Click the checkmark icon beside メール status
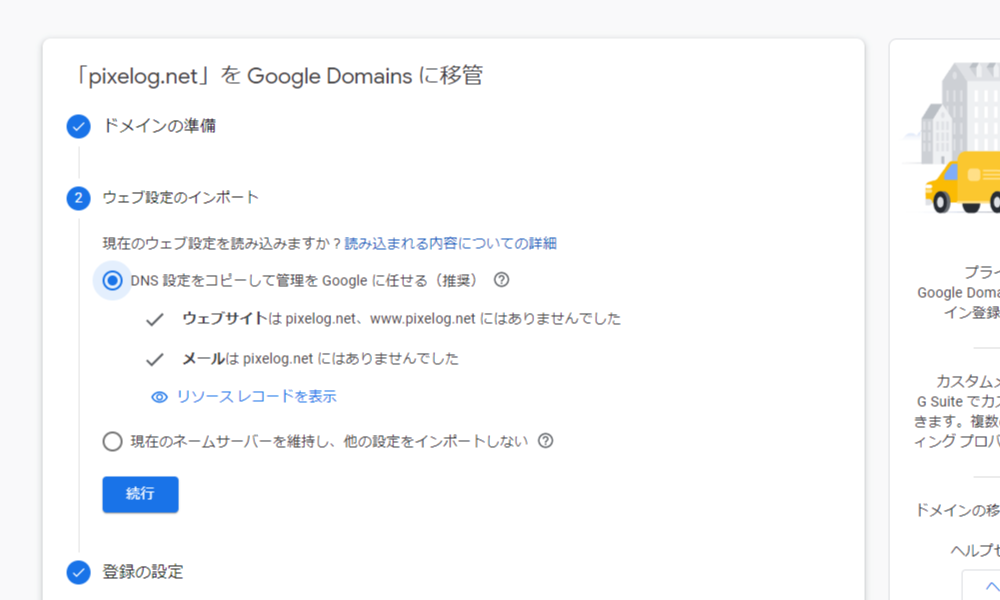The height and width of the screenshot is (600, 1000). 153,359
